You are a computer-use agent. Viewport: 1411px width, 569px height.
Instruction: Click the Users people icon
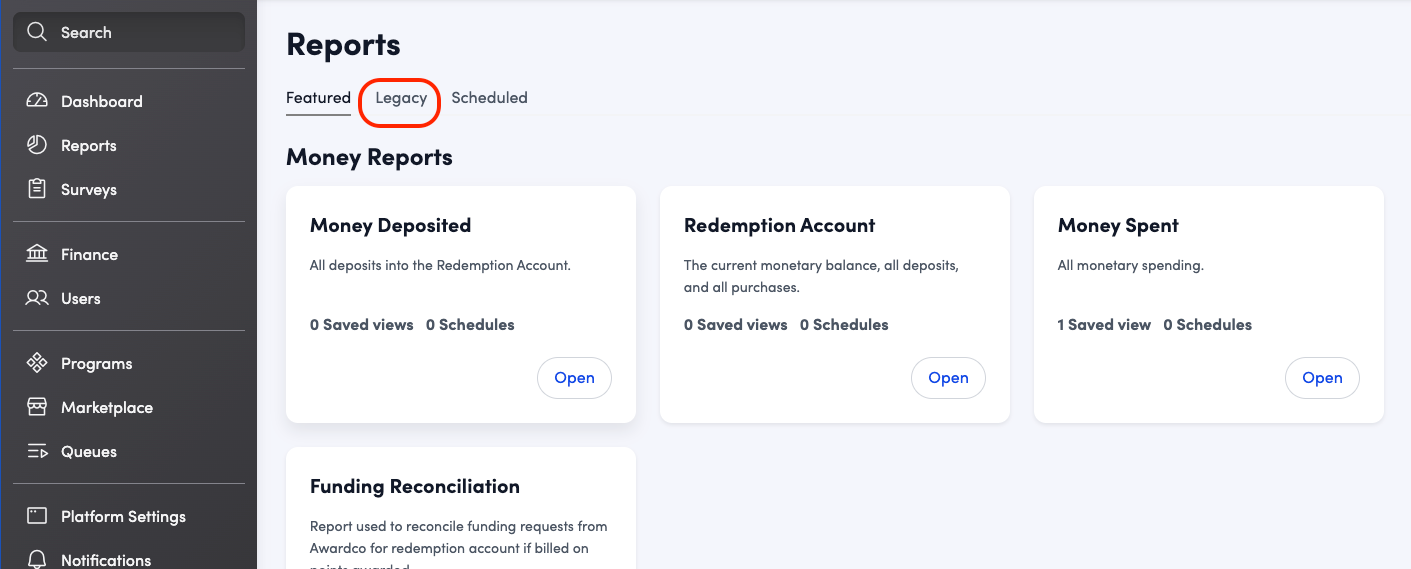[x=37, y=298]
